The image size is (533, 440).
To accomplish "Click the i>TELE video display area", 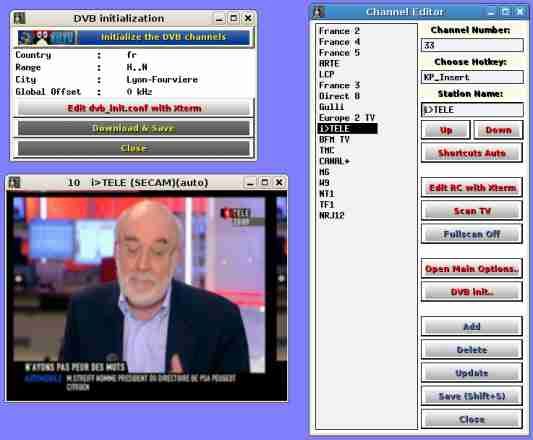I will point(147,296).
